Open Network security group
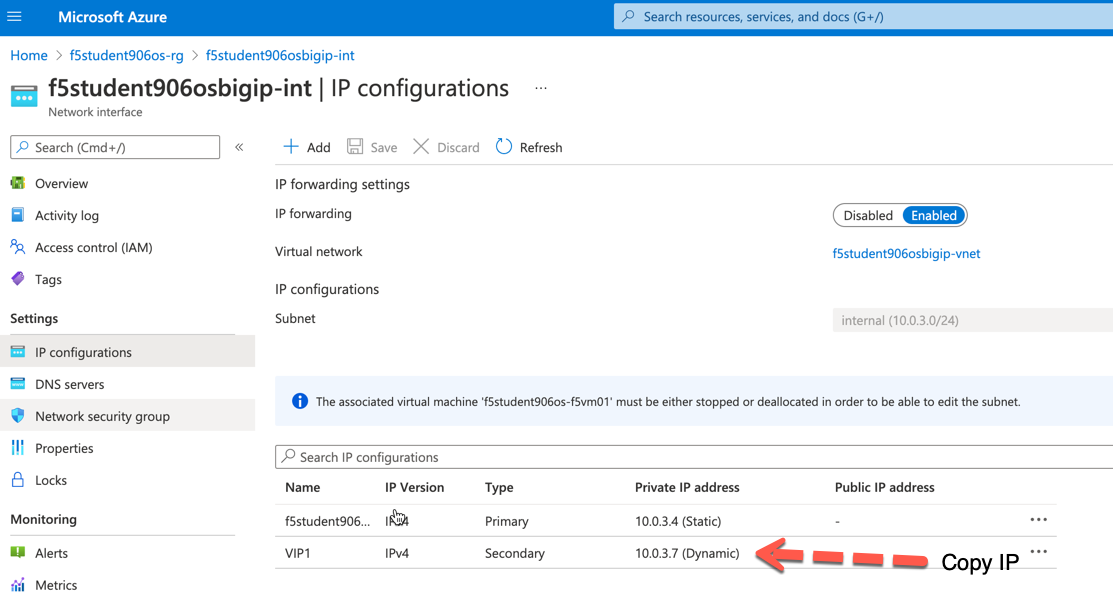 (102, 416)
